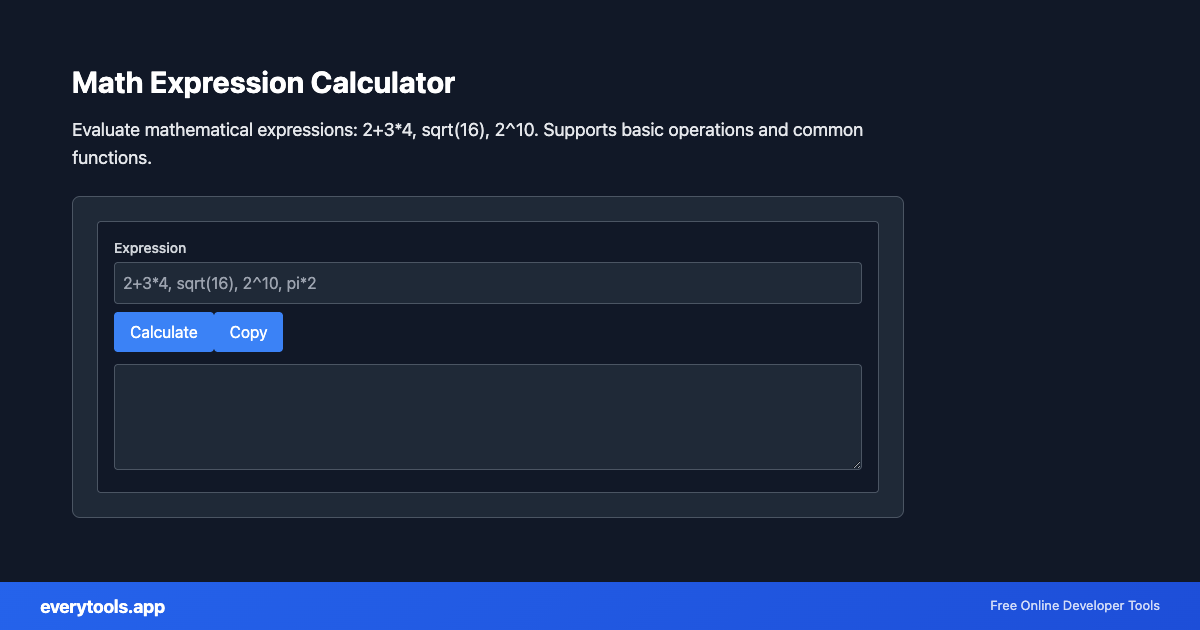The image size is (1200, 630).
Task: Click the bottom-right corner of the textarea
Action: pos(858,464)
